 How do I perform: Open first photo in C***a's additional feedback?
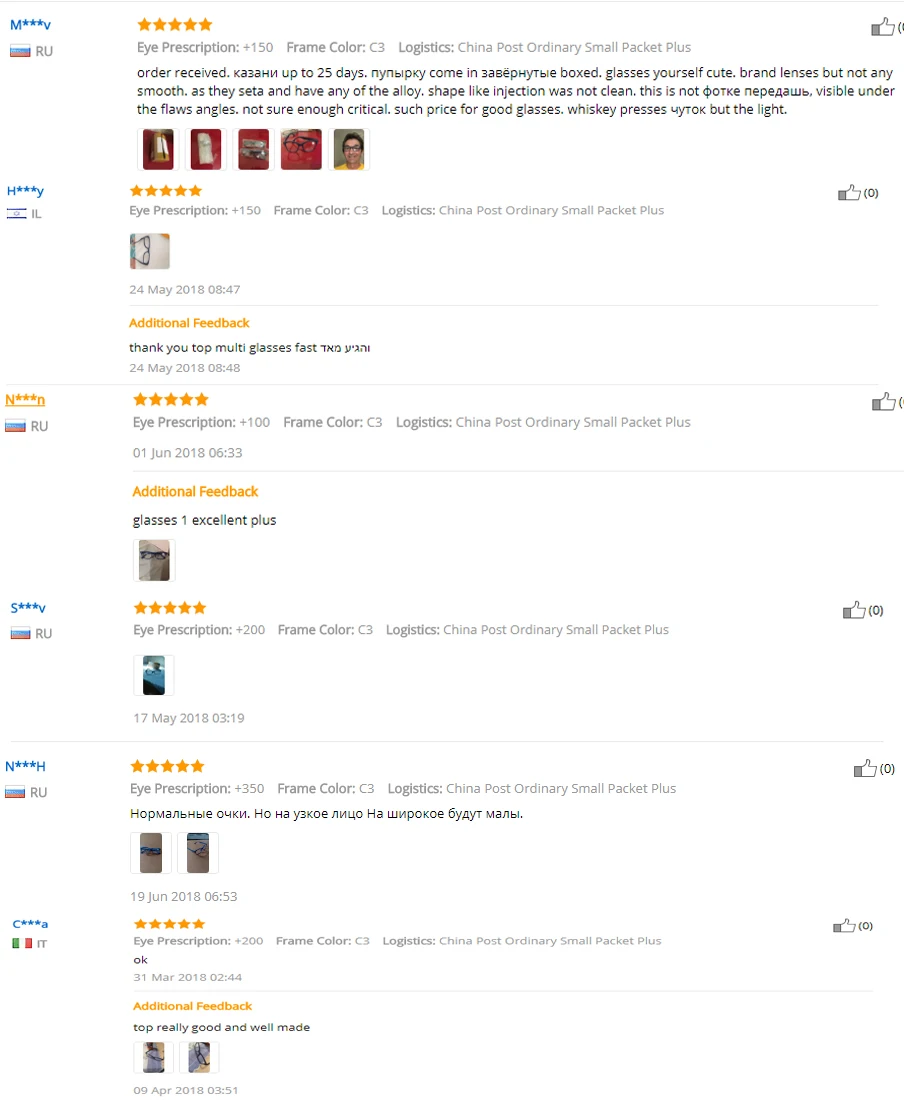coord(154,1057)
